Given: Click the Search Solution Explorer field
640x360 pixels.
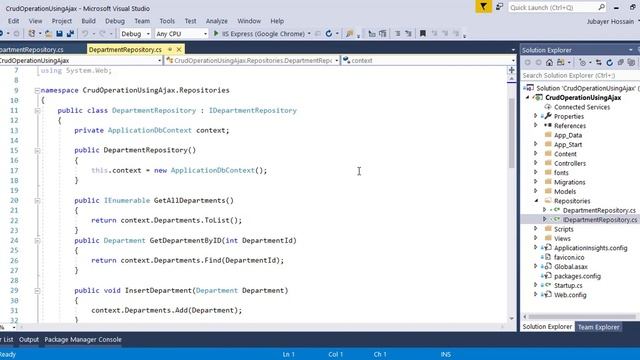Looking at the screenshot, I should coord(580,76).
